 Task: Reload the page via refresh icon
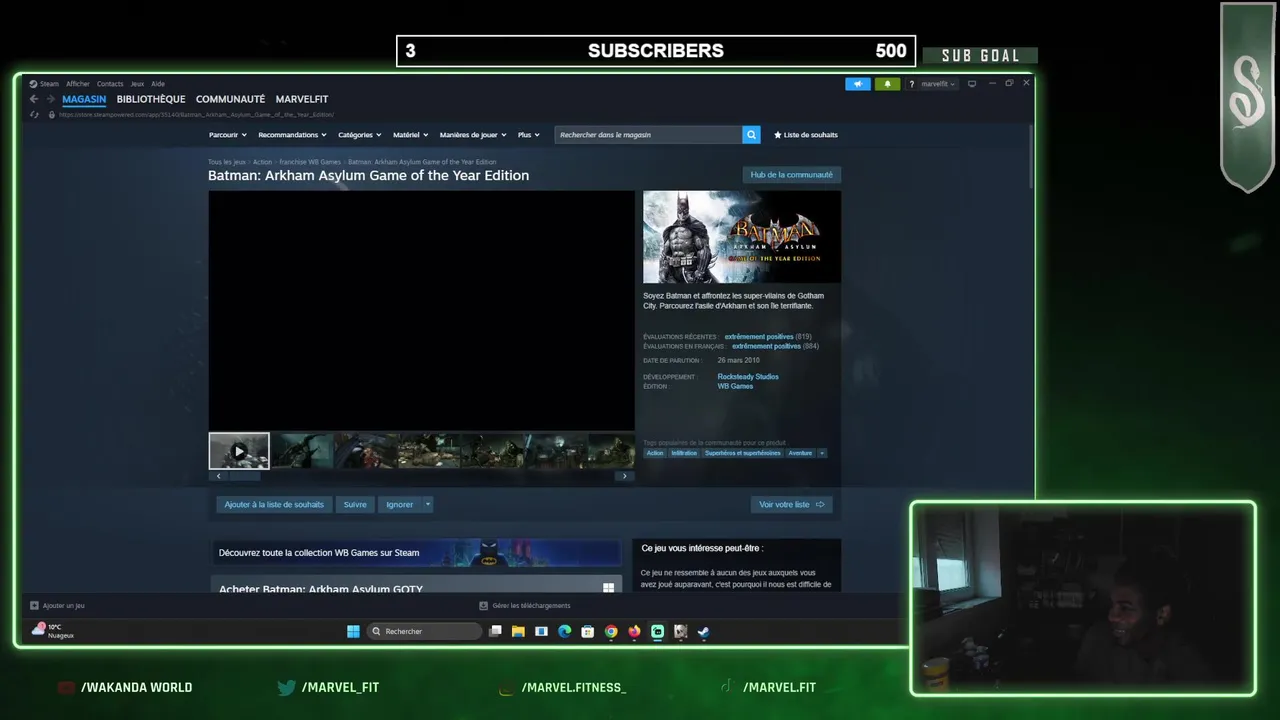tap(35, 114)
